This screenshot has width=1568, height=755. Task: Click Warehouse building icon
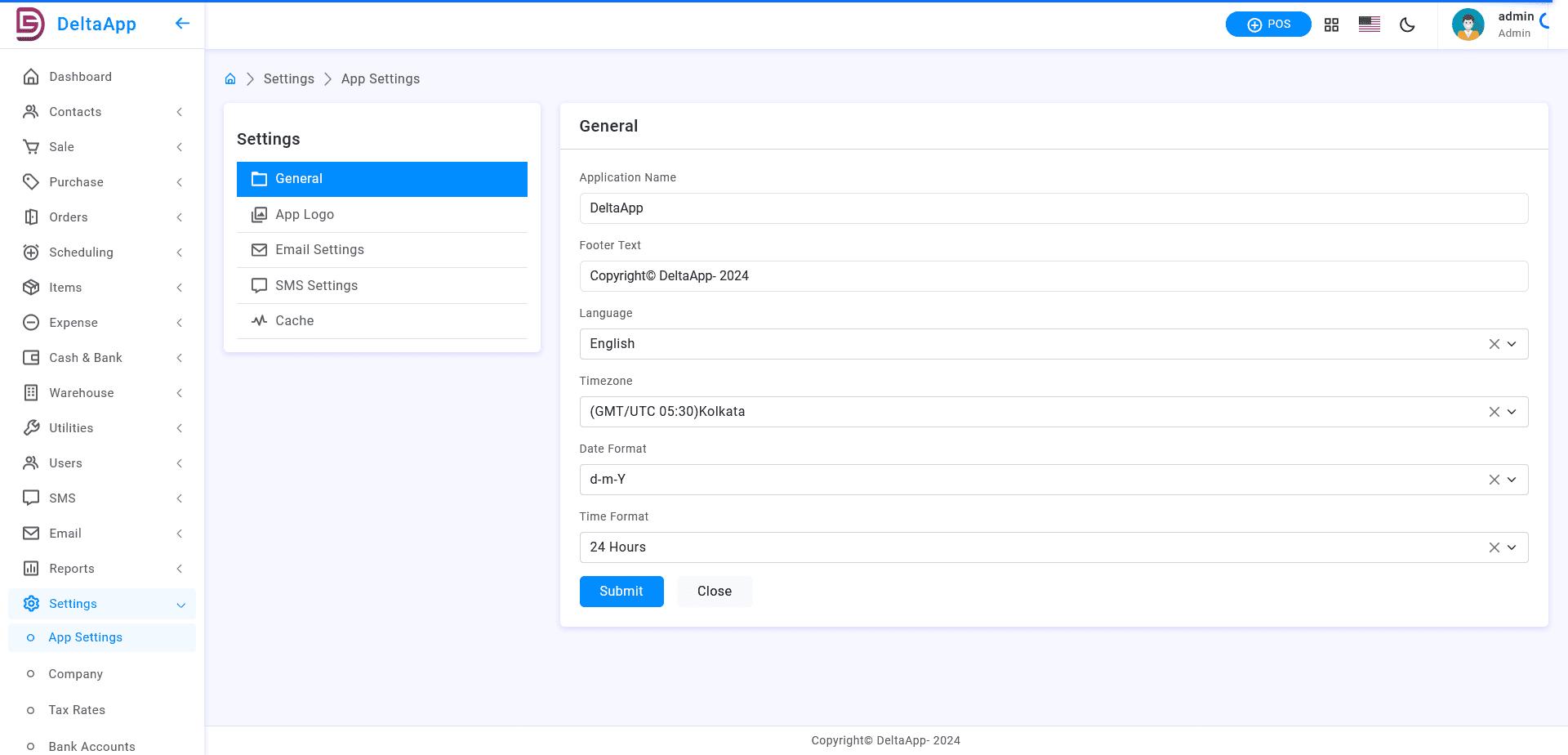[x=31, y=393]
